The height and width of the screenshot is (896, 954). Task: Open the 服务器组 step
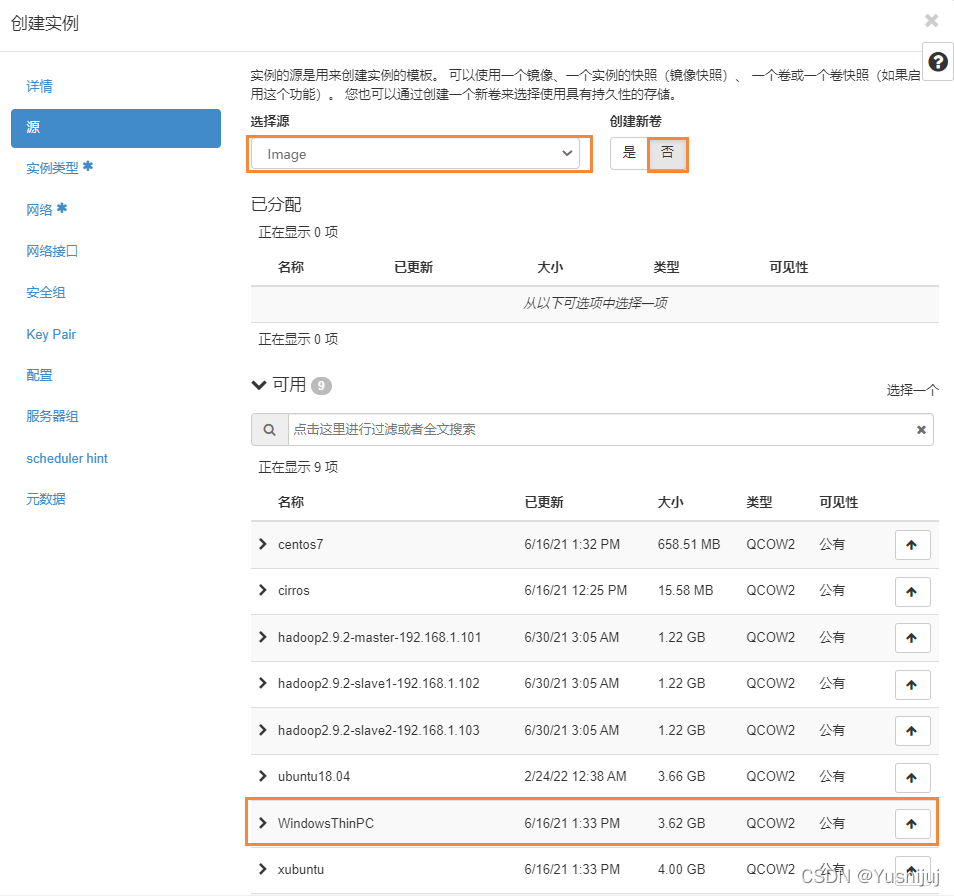point(52,417)
